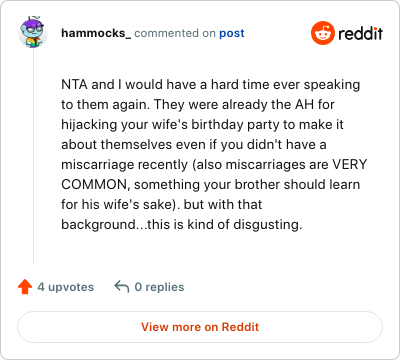
Task: Follow the blue "post" link
Action: click(232, 33)
